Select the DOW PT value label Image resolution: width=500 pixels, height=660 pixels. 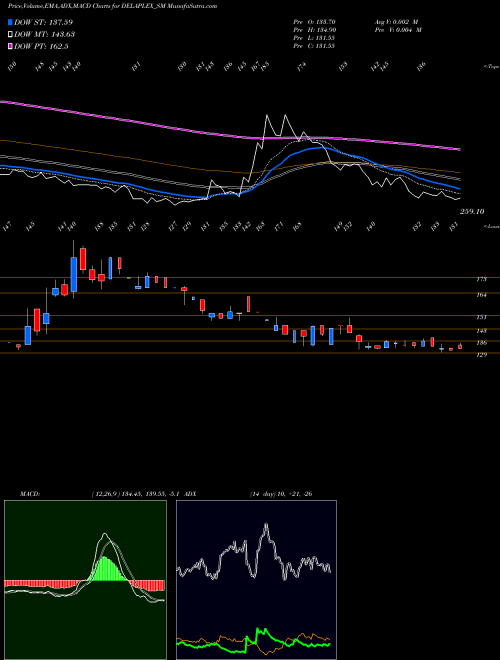(41, 46)
